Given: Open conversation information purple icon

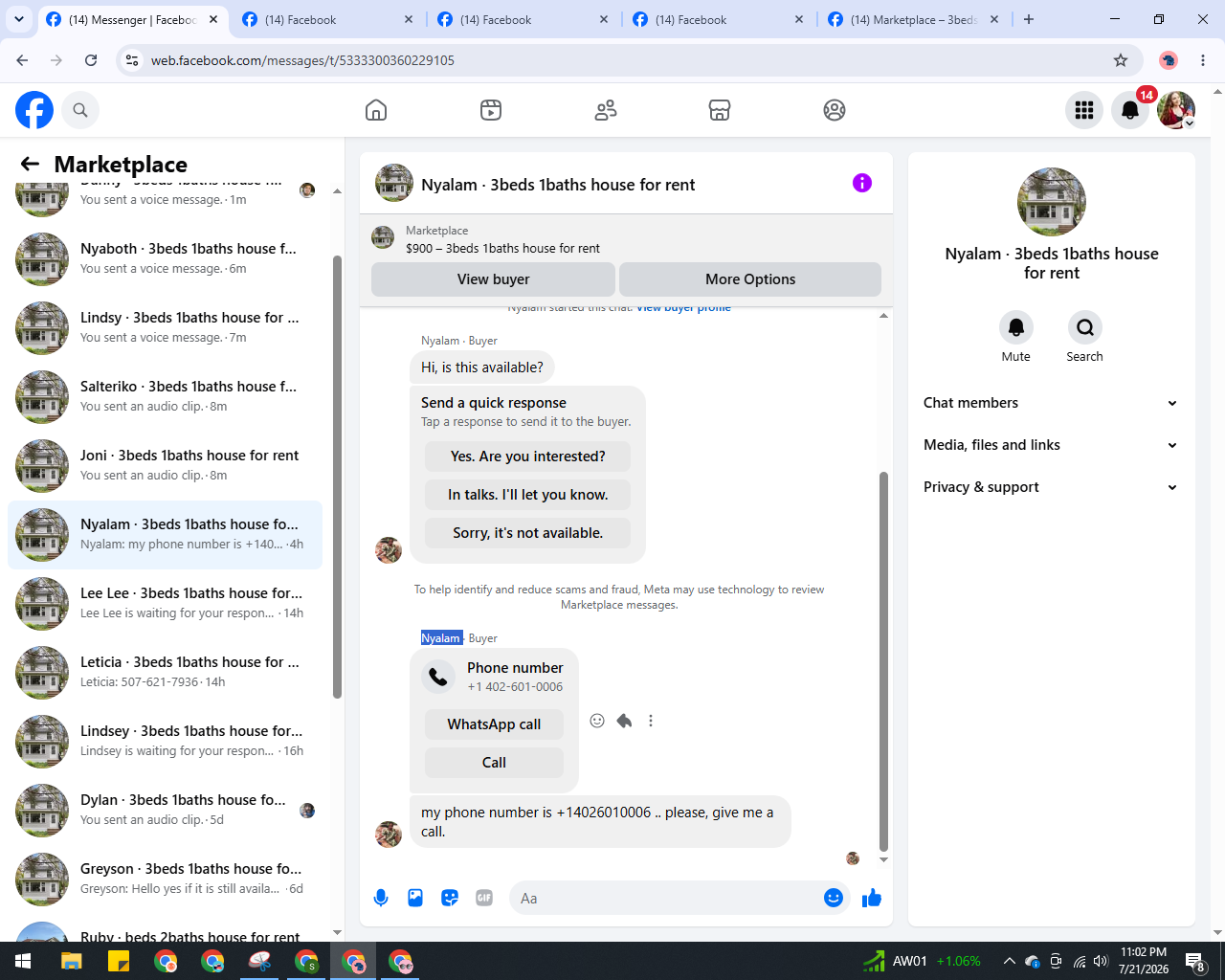Looking at the screenshot, I should tap(862, 183).
